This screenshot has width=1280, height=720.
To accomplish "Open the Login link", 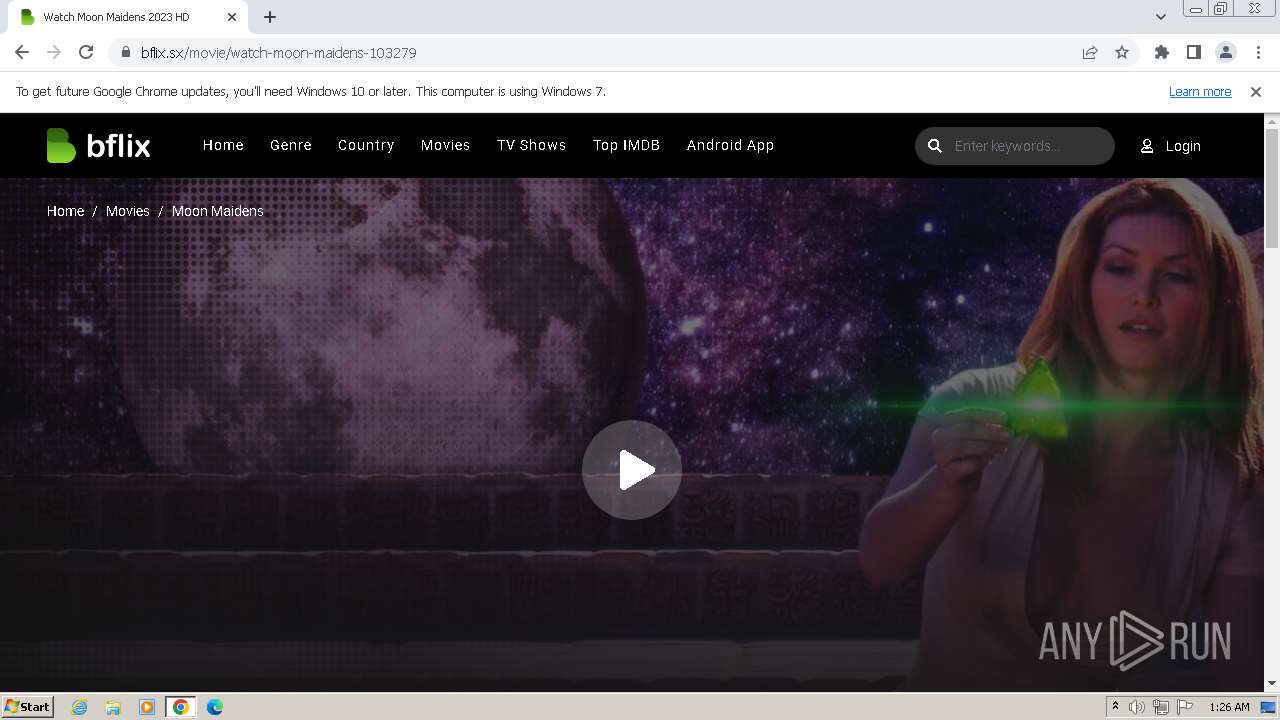I will pyautogui.click(x=1171, y=146).
